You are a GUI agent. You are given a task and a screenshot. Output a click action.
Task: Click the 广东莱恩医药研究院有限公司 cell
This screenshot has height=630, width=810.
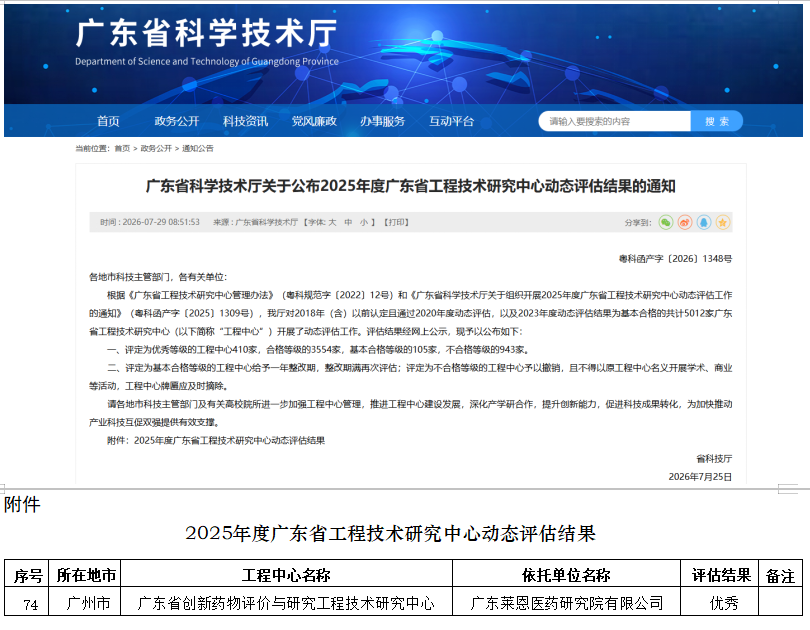pyautogui.click(x=567, y=603)
